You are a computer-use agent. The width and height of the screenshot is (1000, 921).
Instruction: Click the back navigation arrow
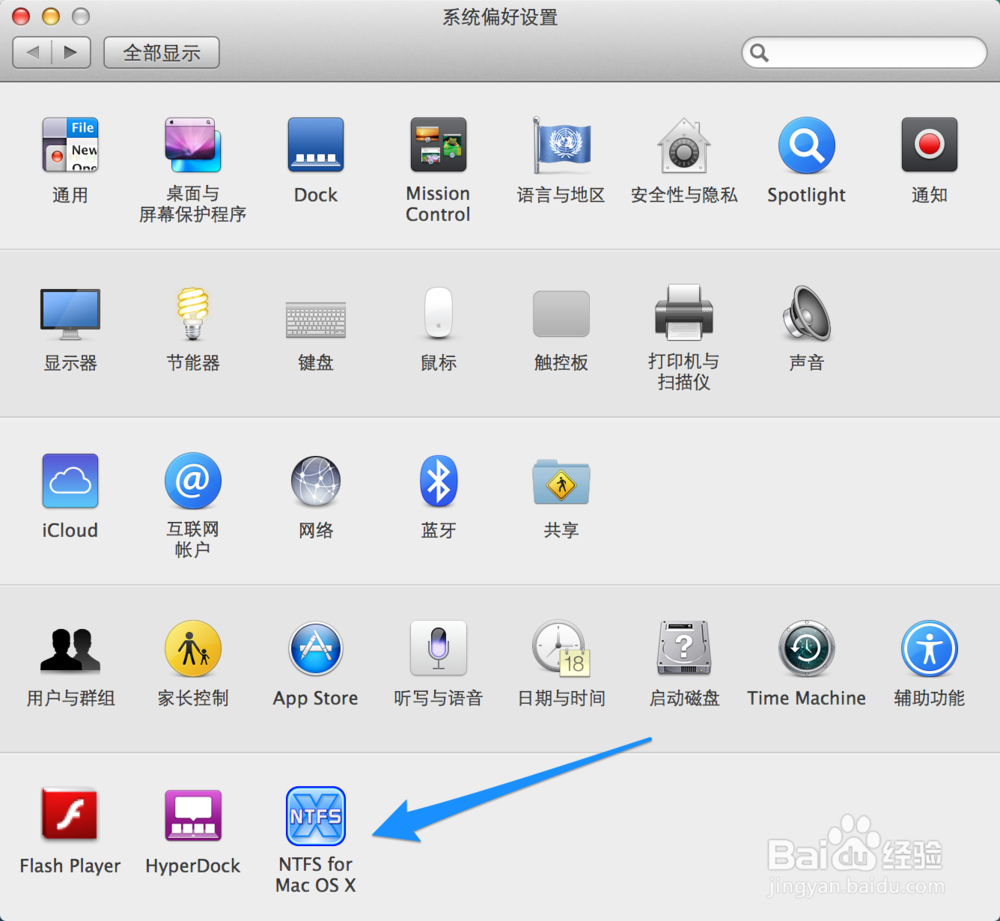pyautogui.click(x=31, y=52)
